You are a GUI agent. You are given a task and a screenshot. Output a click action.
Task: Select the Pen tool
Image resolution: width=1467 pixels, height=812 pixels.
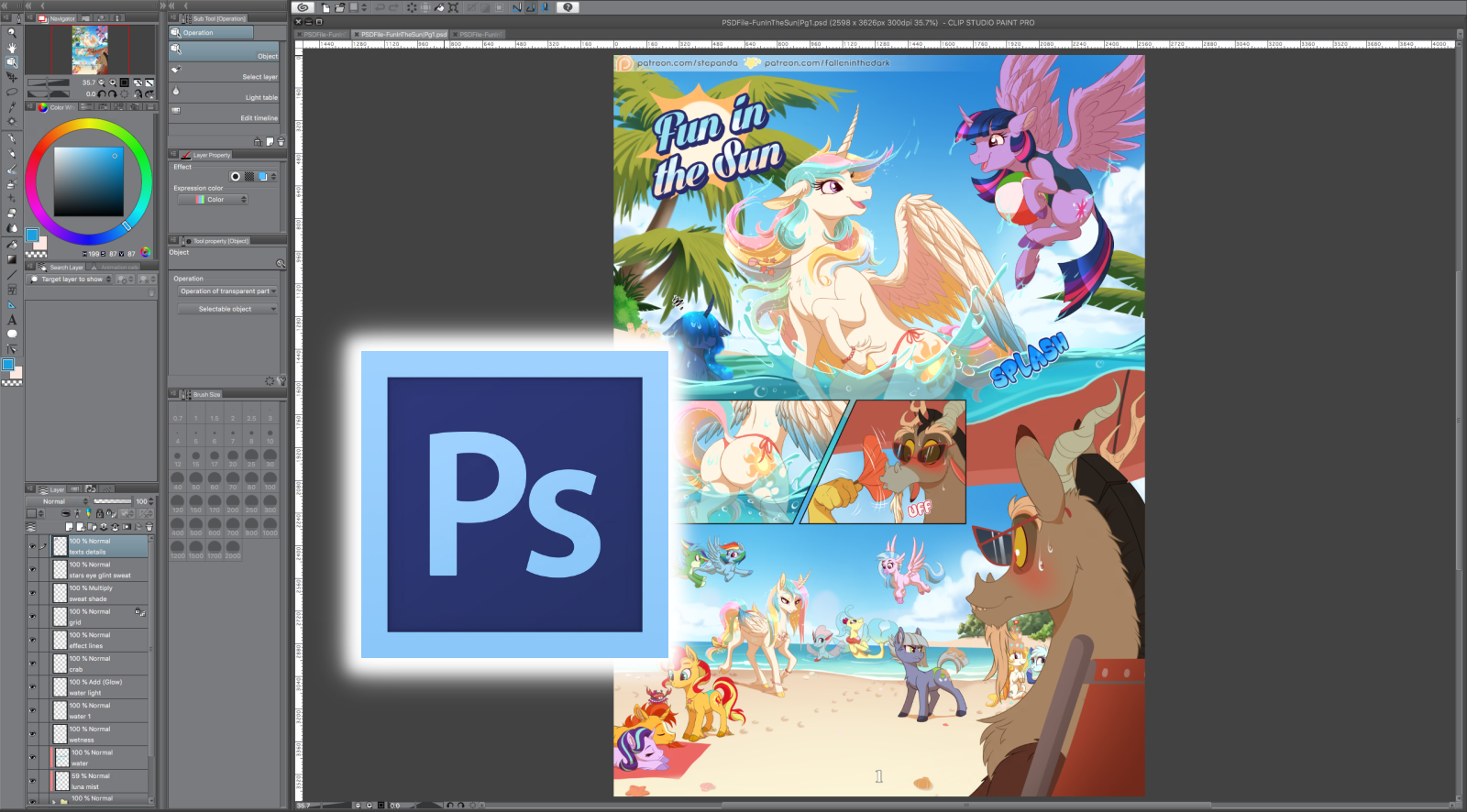point(12,139)
